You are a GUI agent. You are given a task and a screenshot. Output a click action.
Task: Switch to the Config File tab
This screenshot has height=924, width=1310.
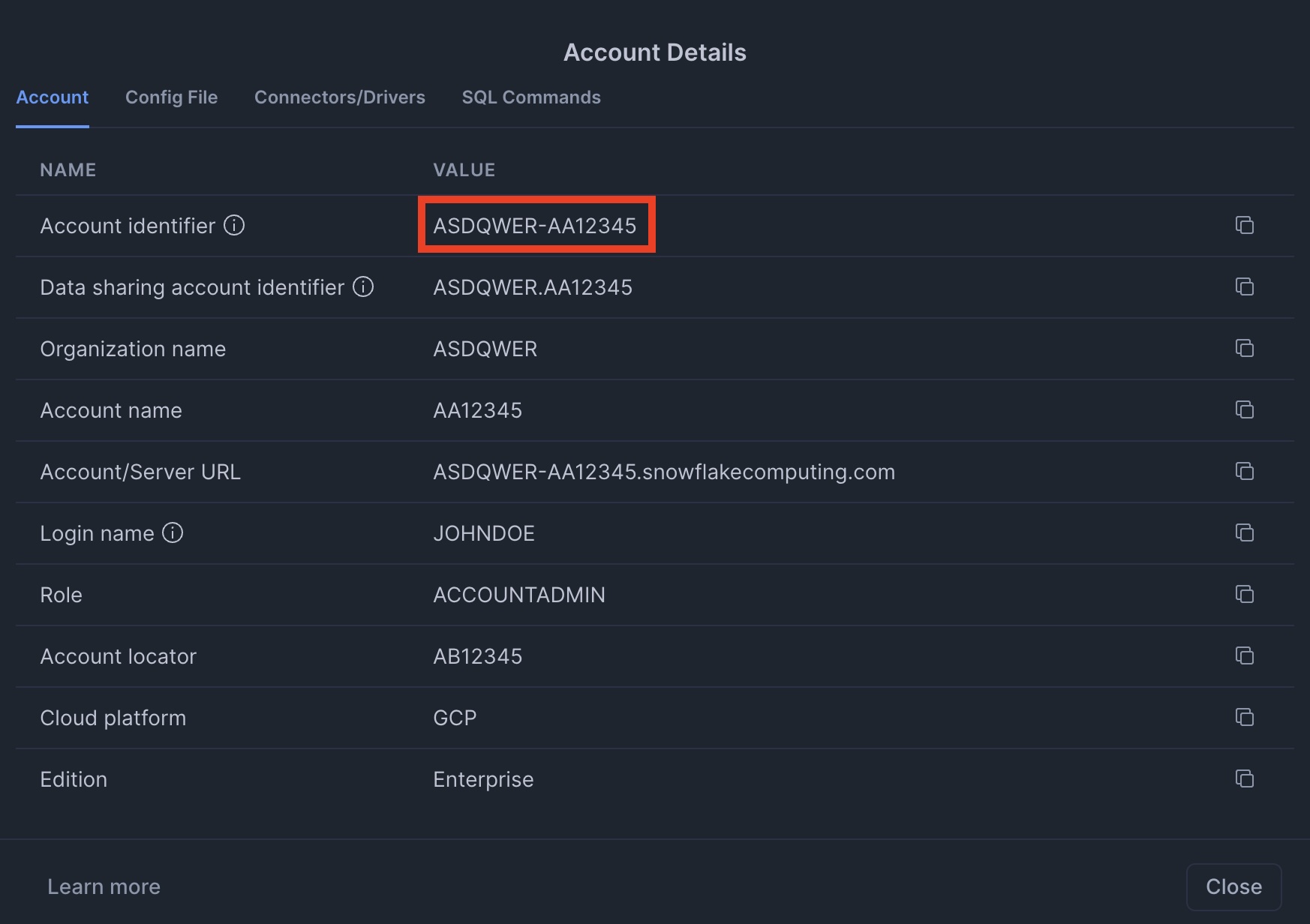(172, 97)
